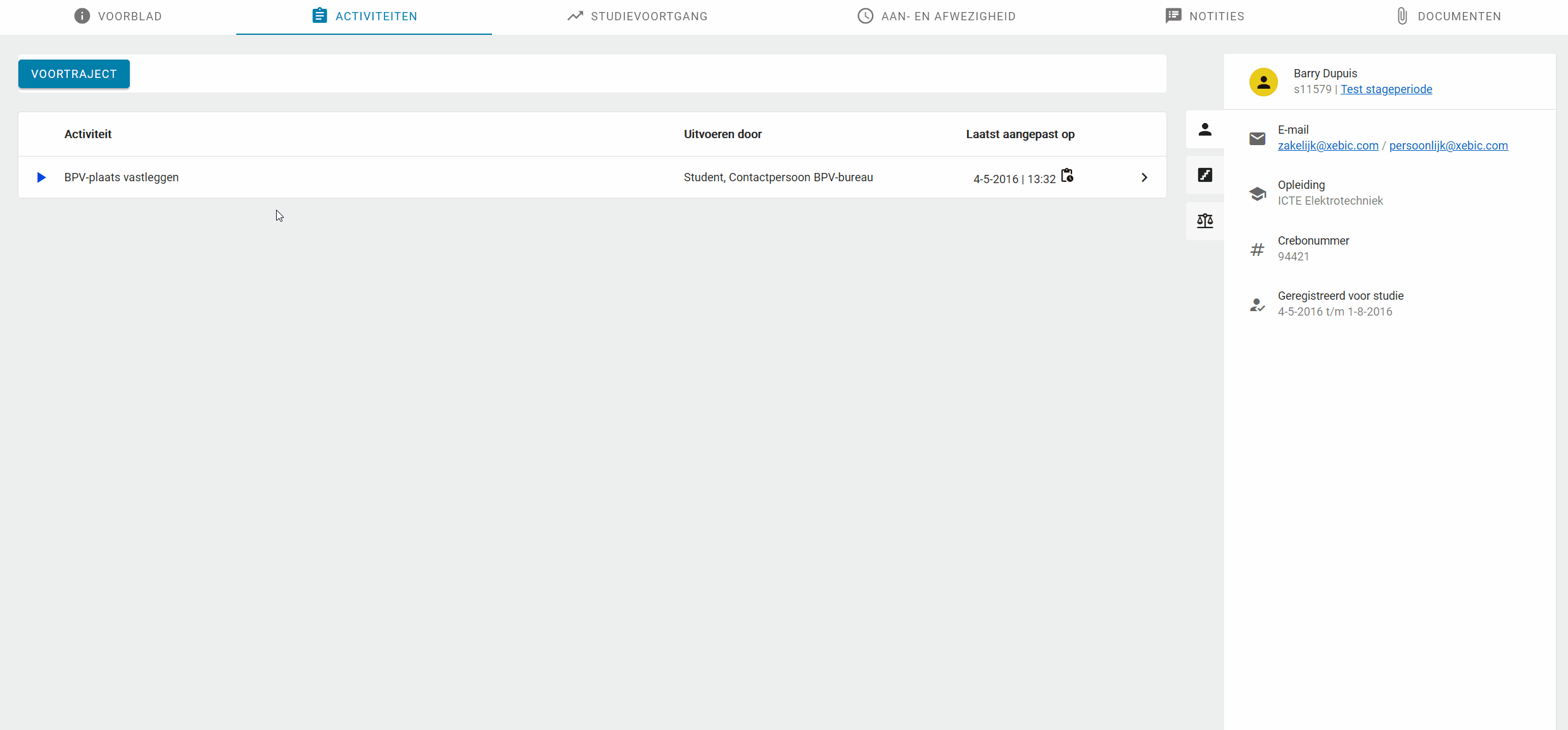Expand BPV-plaats vastleggen with blue triangle
The width and height of the screenshot is (1568, 730).
(41, 177)
